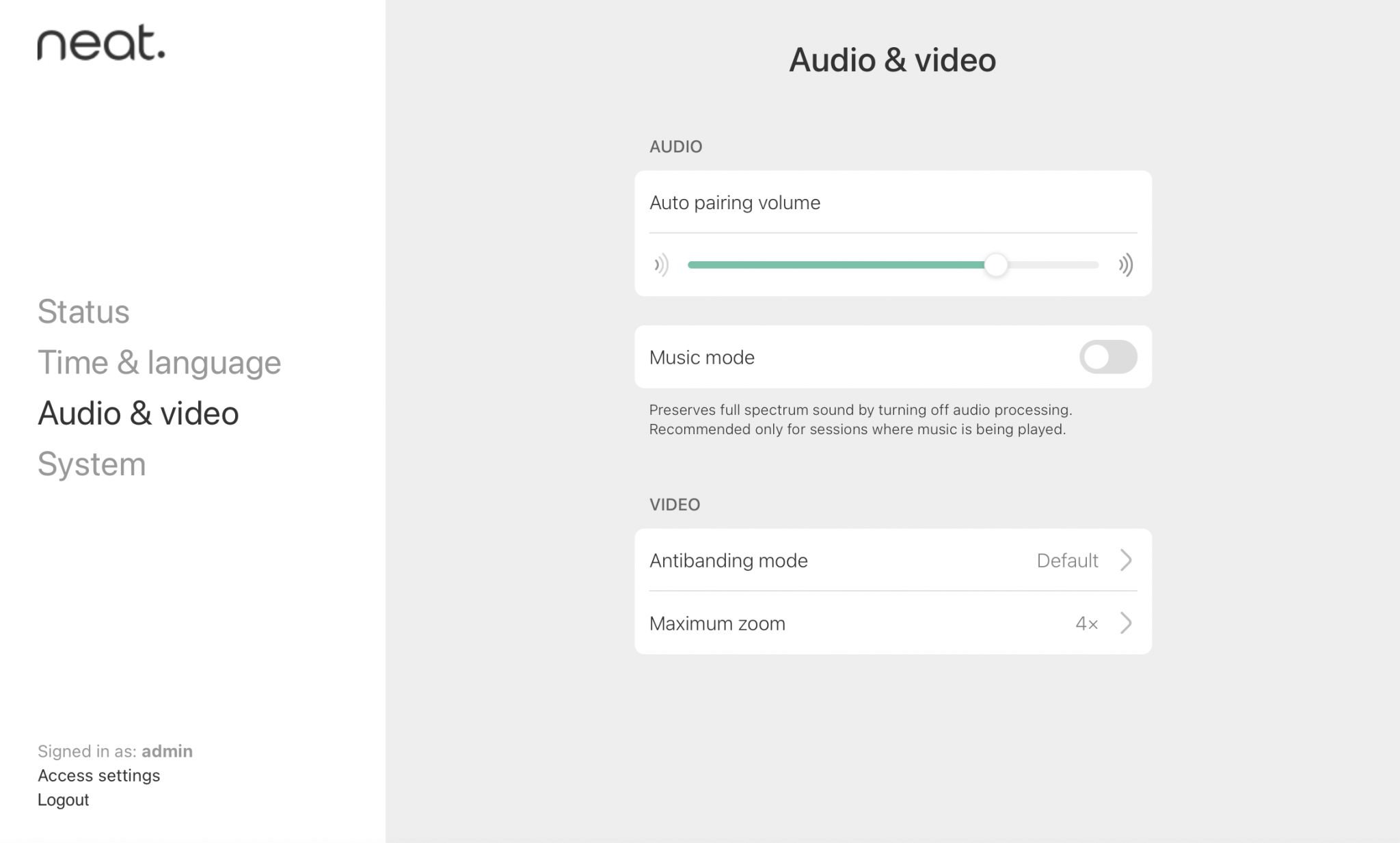1400x843 pixels.
Task: Click the chevron beside Maximum zoom
Action: tap(1125, 623)
